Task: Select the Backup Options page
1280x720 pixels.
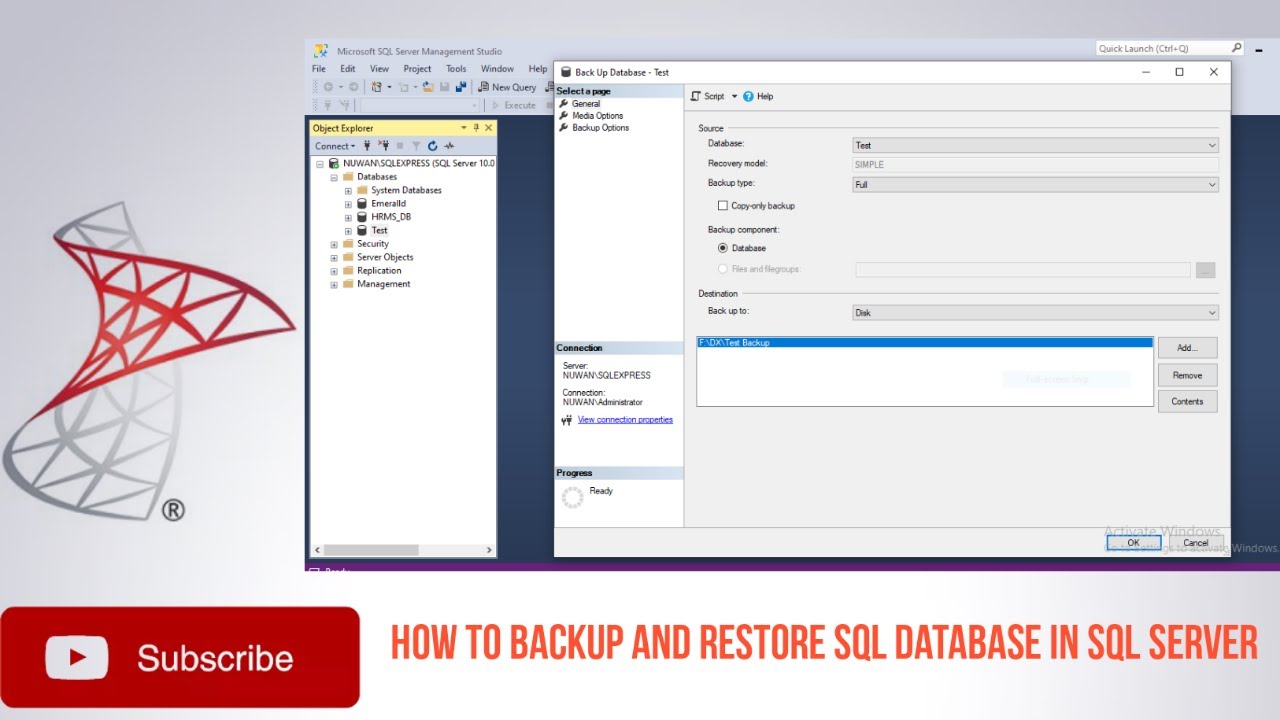Action: (600, 128)
